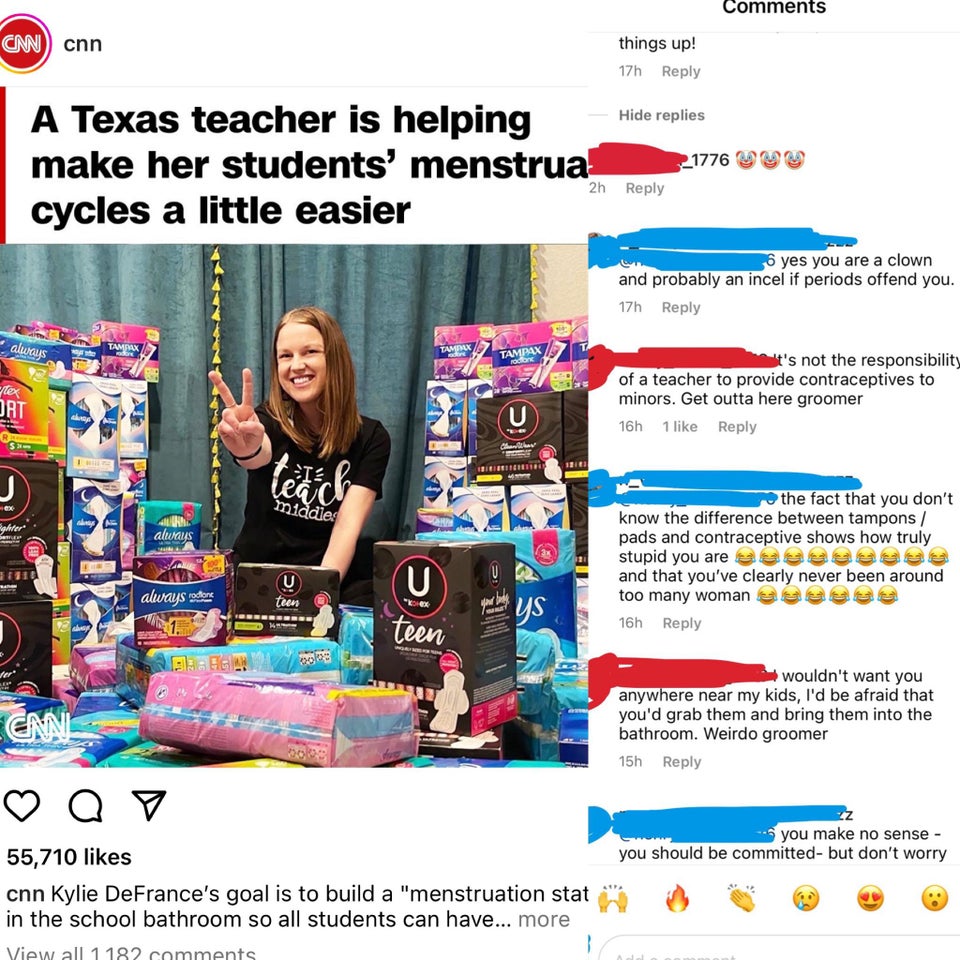Open the cnn username link
960x960 pixels.
tap(83, 44)
